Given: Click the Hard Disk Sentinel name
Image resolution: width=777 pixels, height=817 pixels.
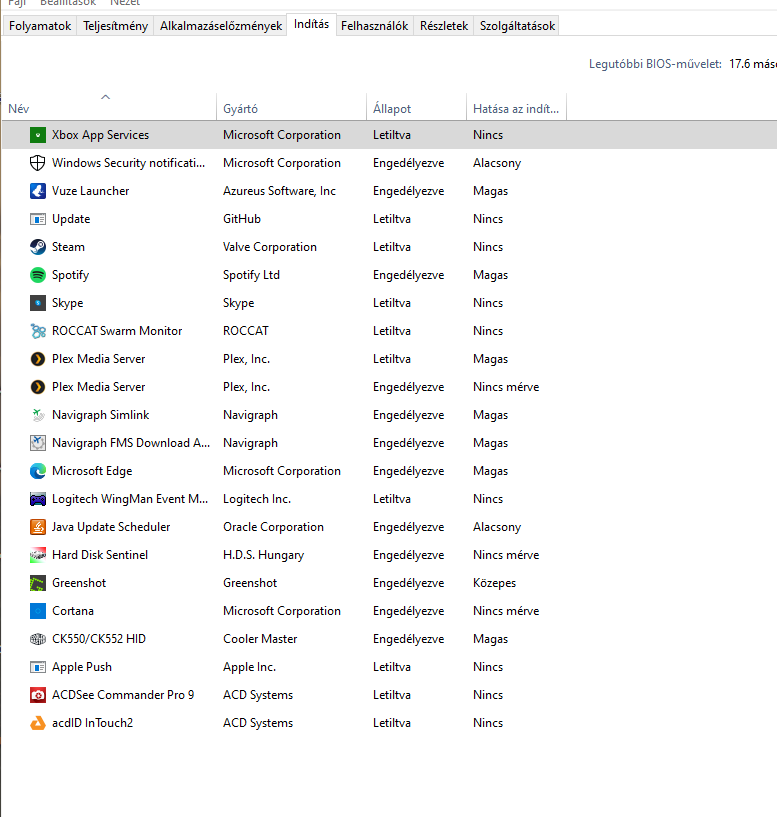Looking at the screenshot, I should coord(100,555).
